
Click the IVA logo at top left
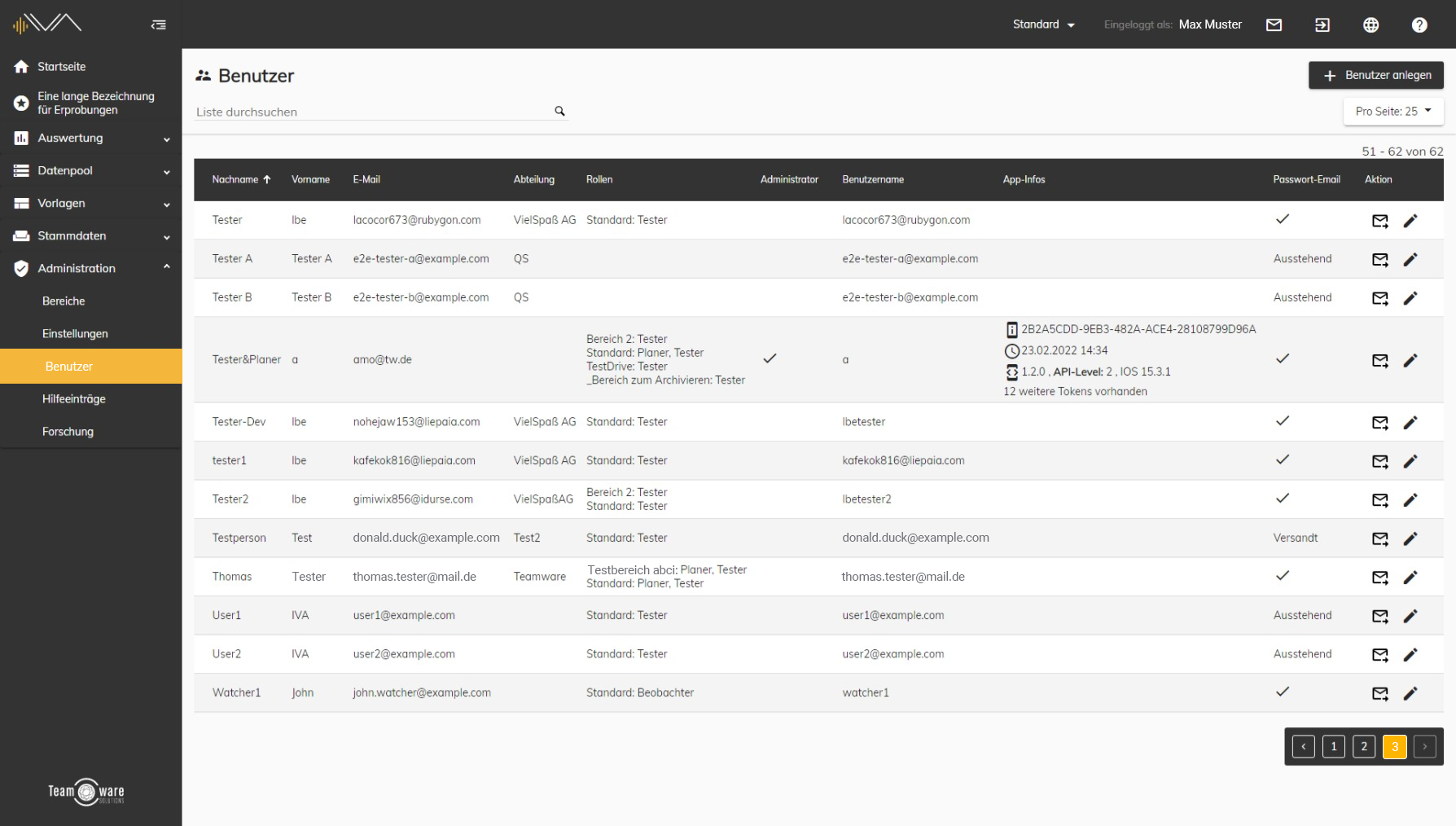[x=47, y=24]
